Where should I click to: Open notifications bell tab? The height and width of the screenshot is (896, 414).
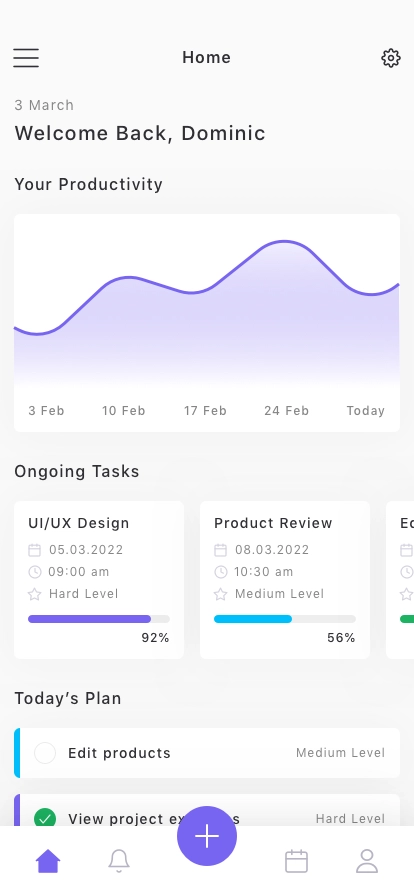coord(119,861)
